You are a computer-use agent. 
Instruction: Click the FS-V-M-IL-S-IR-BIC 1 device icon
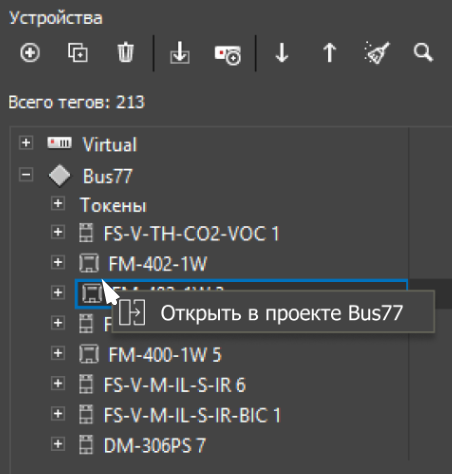[86, 414]
